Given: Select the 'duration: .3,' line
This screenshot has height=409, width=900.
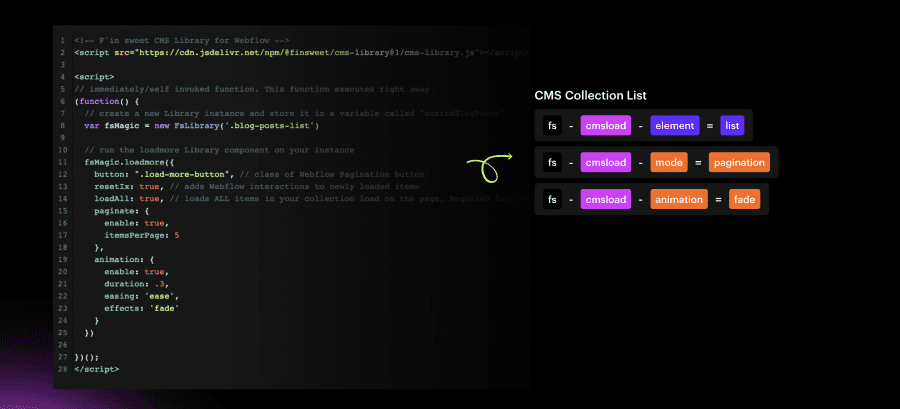Looking at the screenshot, I should tap(136, 284).
